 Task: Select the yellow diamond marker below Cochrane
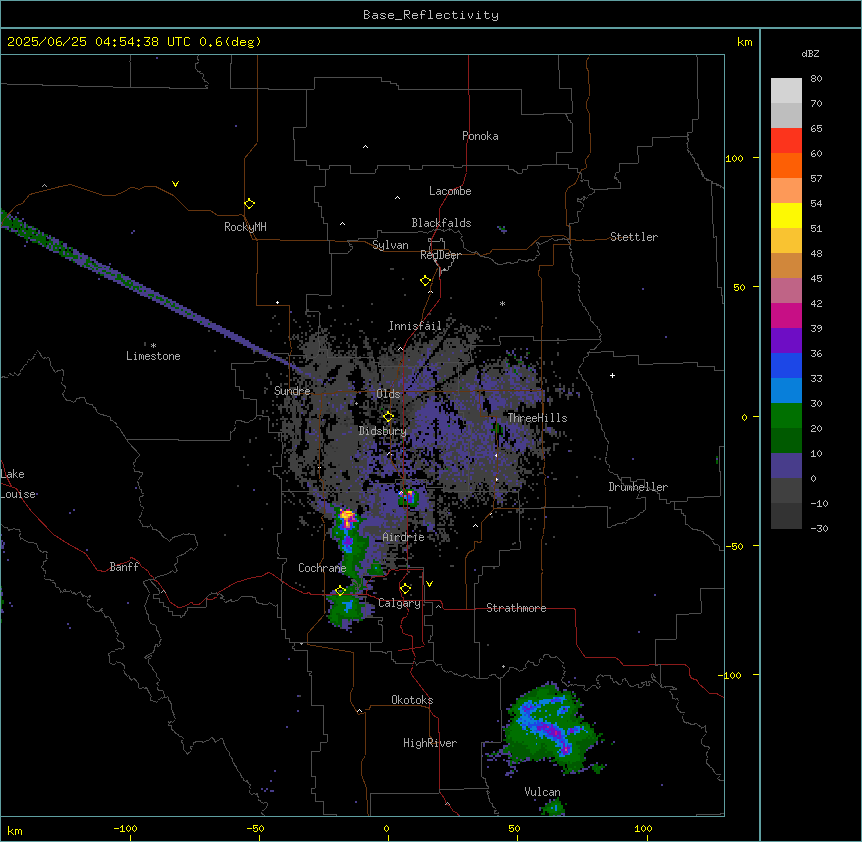[340, 591]
